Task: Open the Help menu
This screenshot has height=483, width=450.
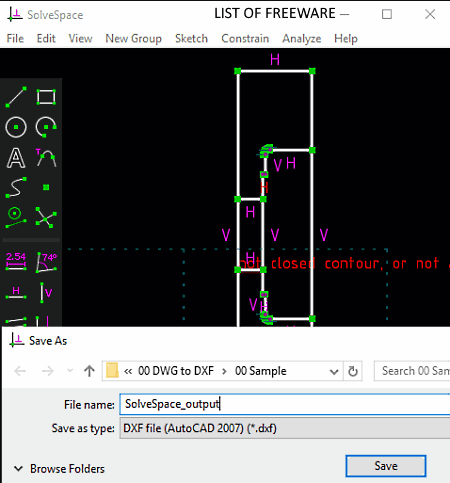Action: point(346,39)
